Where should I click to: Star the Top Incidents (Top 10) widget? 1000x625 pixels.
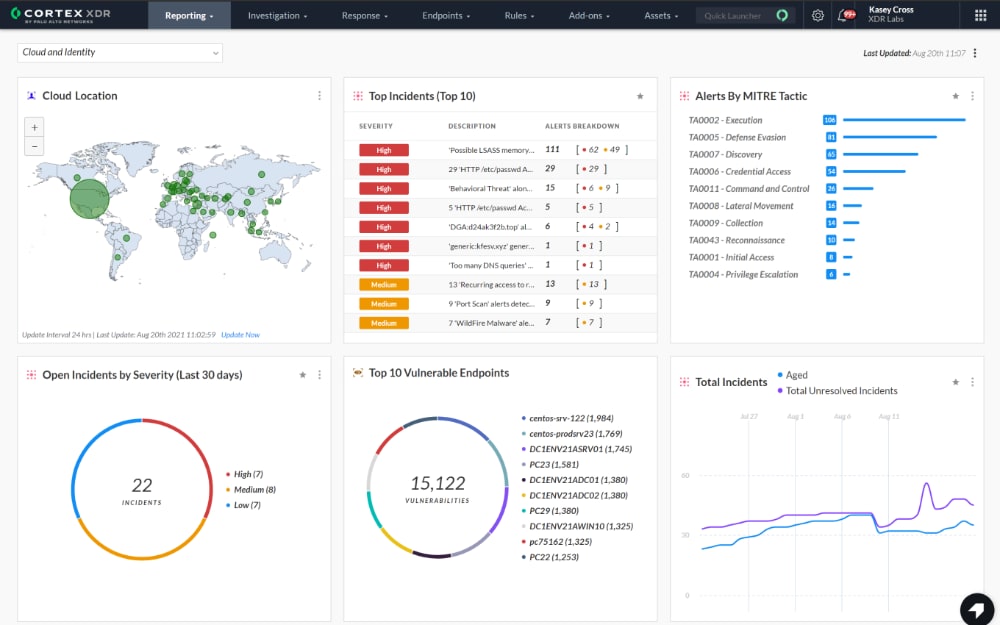pyautogui.click(x=640, y=96)
